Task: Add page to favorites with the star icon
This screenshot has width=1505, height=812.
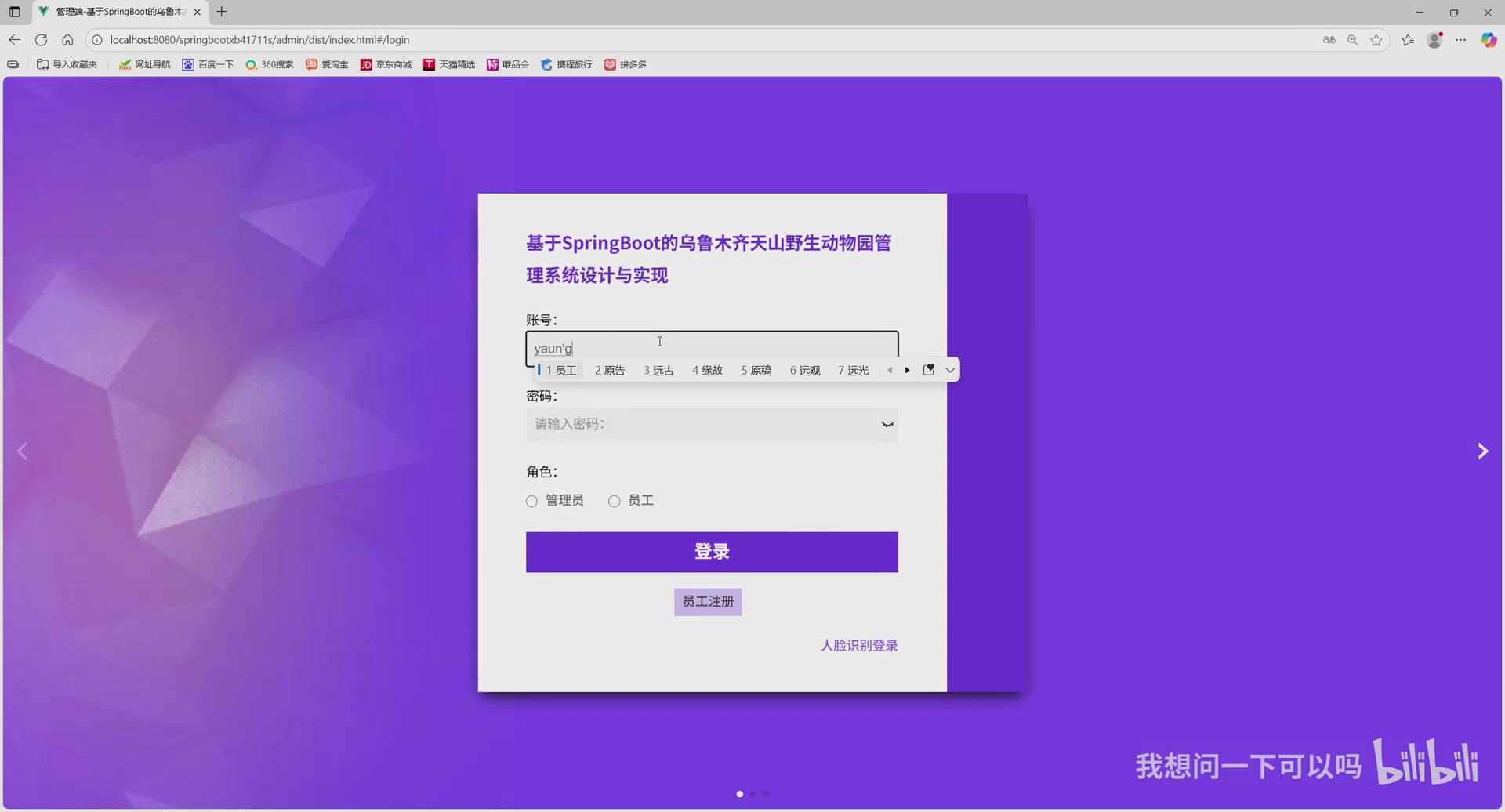Action: coord(1376,39)
